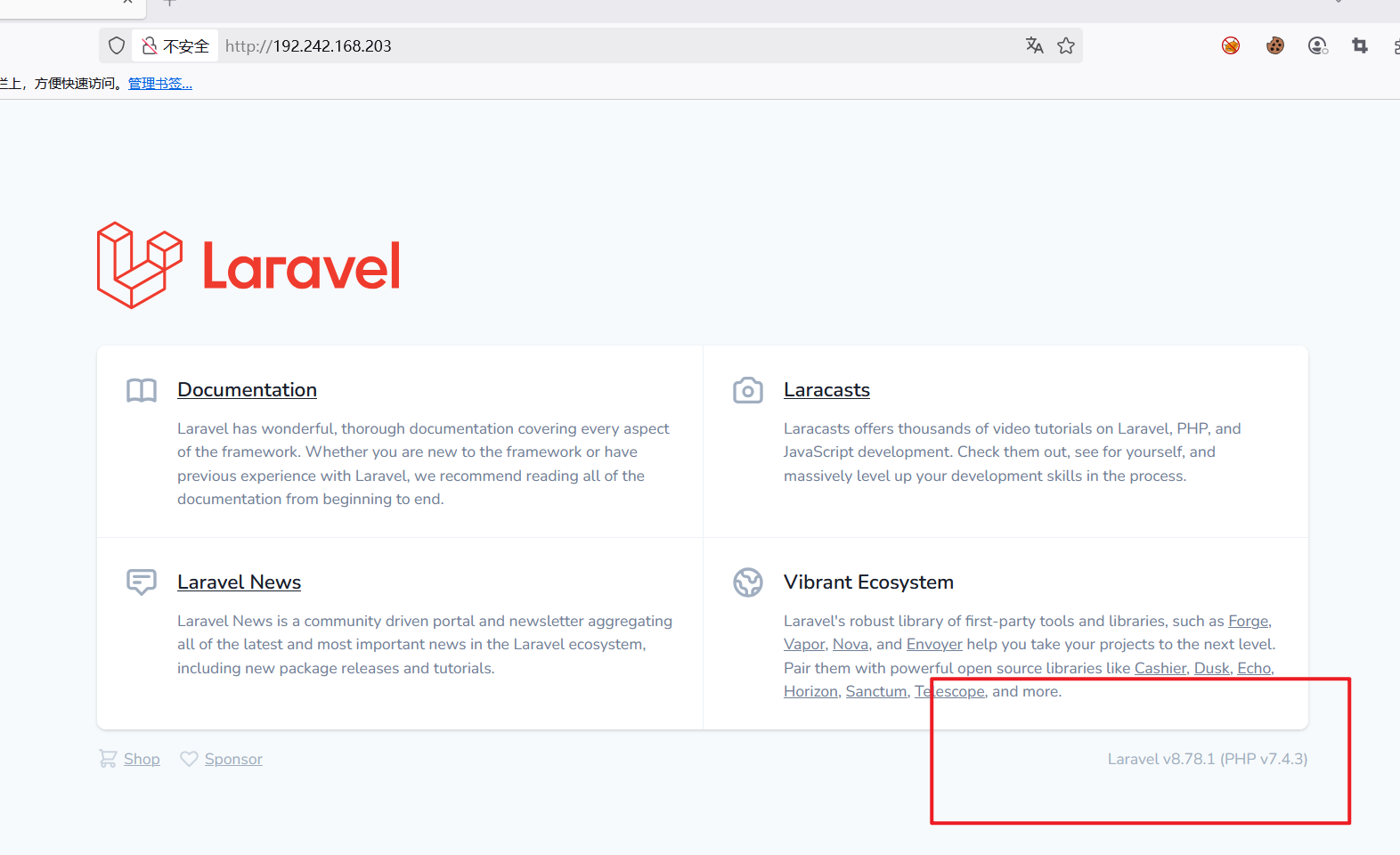Click the Shop cart icon

108,759
